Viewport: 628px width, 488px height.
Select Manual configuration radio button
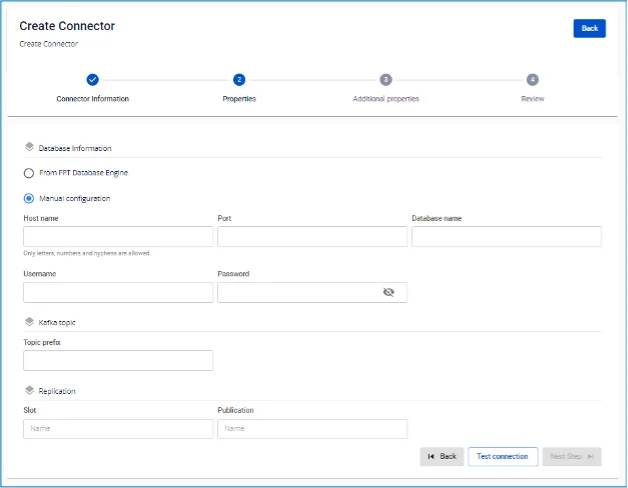point(29,198)
